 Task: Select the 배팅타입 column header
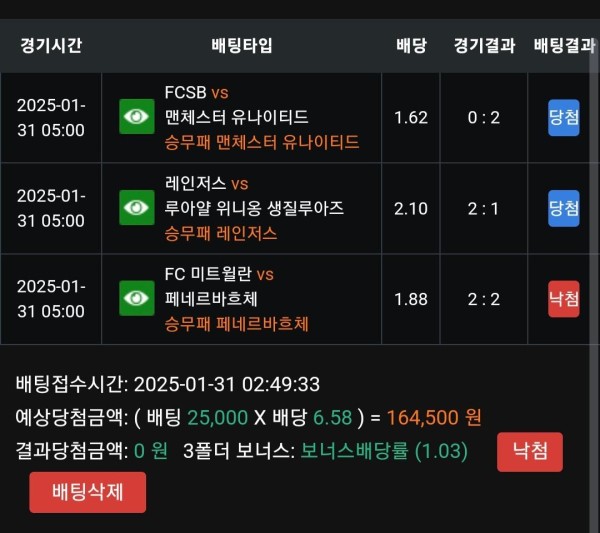tap(242, 45)
